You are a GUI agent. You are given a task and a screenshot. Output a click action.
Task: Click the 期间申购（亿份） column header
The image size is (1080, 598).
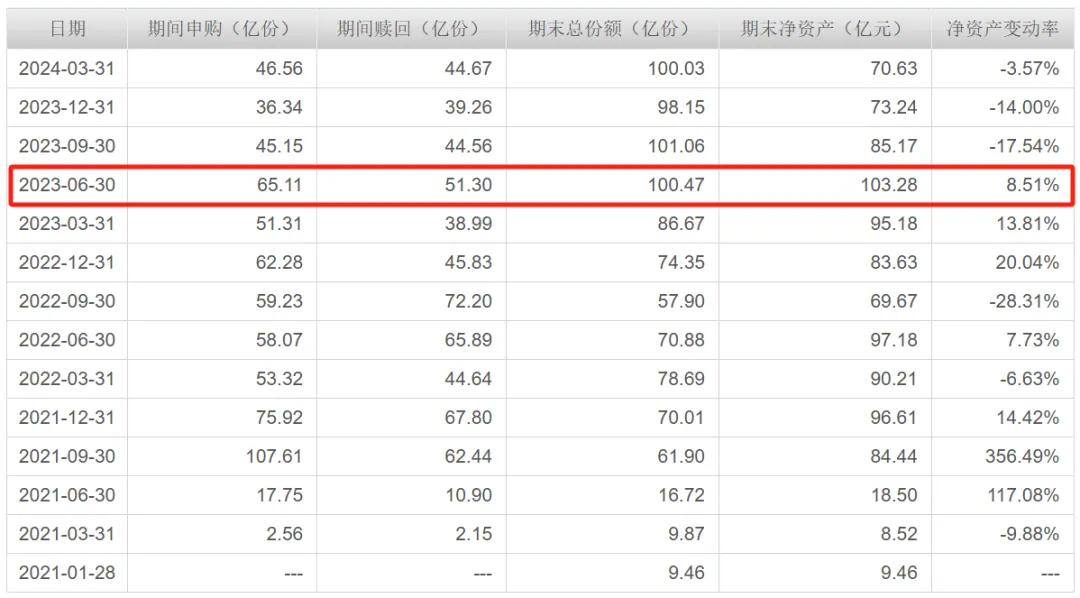click(220, 28)
